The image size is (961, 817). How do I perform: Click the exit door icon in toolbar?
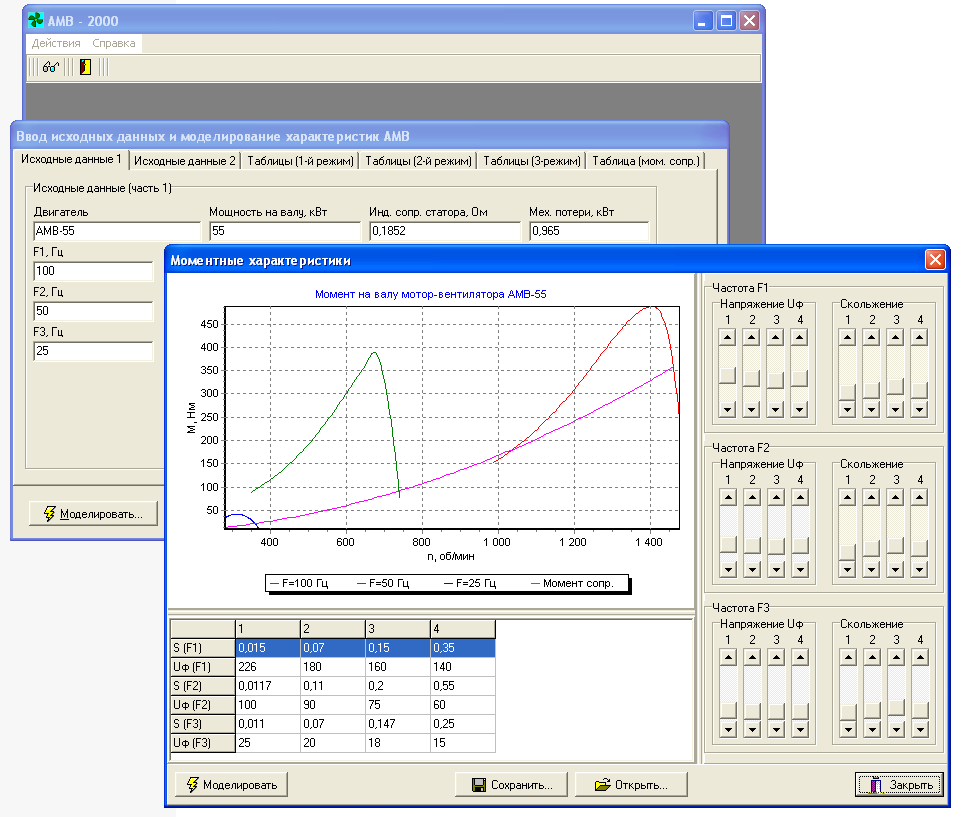coord(85,67)
